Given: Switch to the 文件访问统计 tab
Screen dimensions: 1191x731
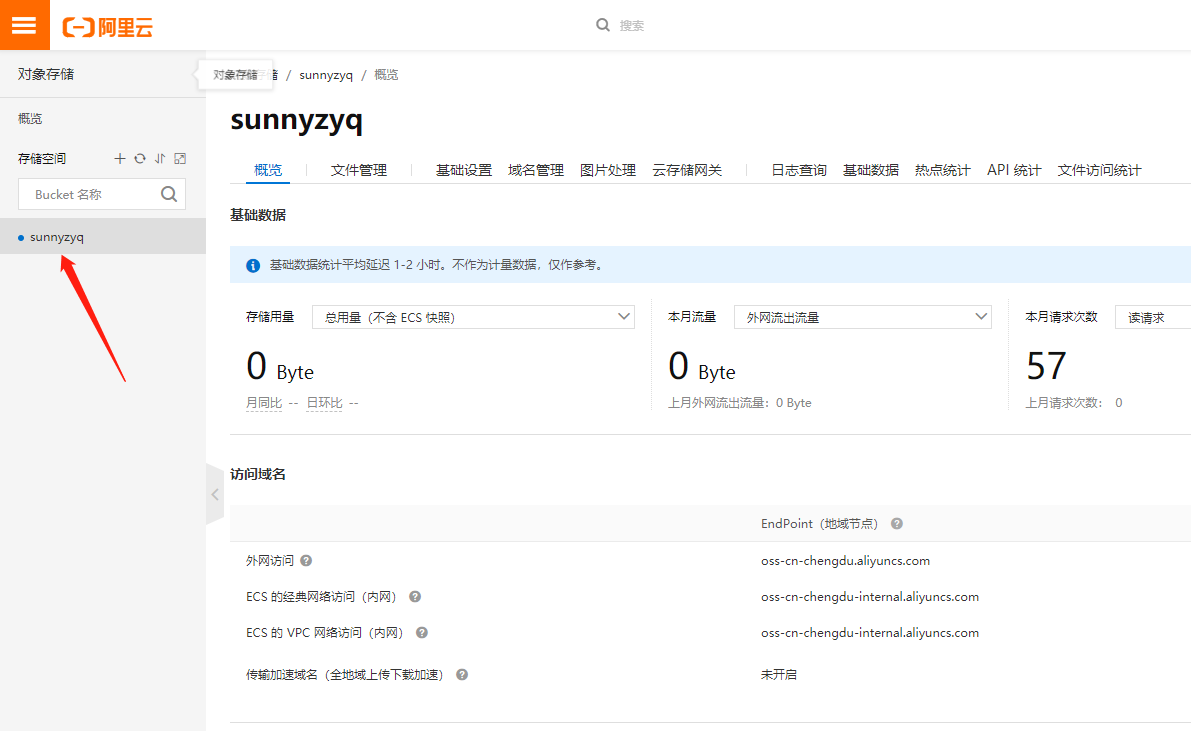Looking at the screenshot, I should (1099, 170).
